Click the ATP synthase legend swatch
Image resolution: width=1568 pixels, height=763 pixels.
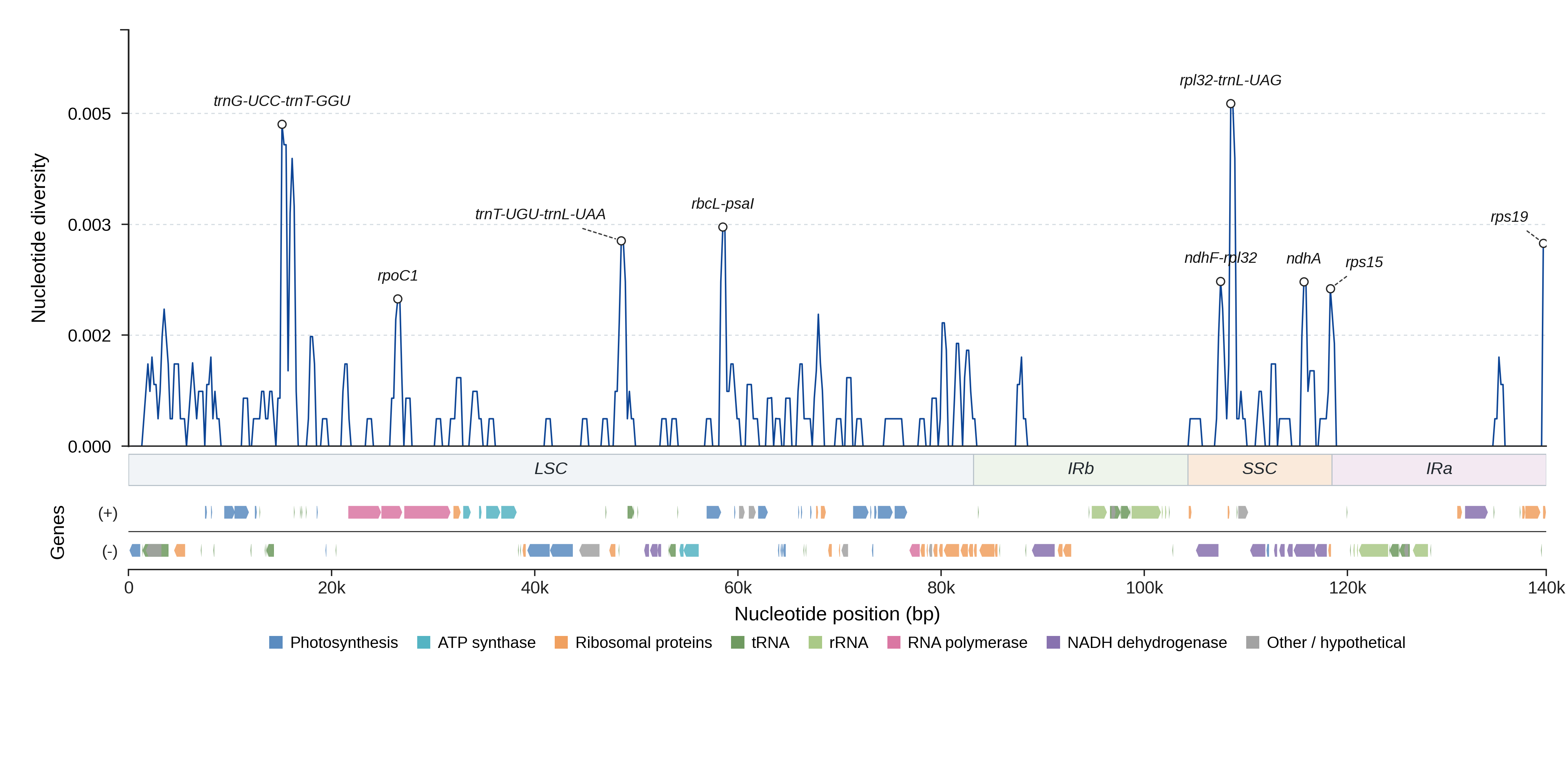tap(424, 642)
